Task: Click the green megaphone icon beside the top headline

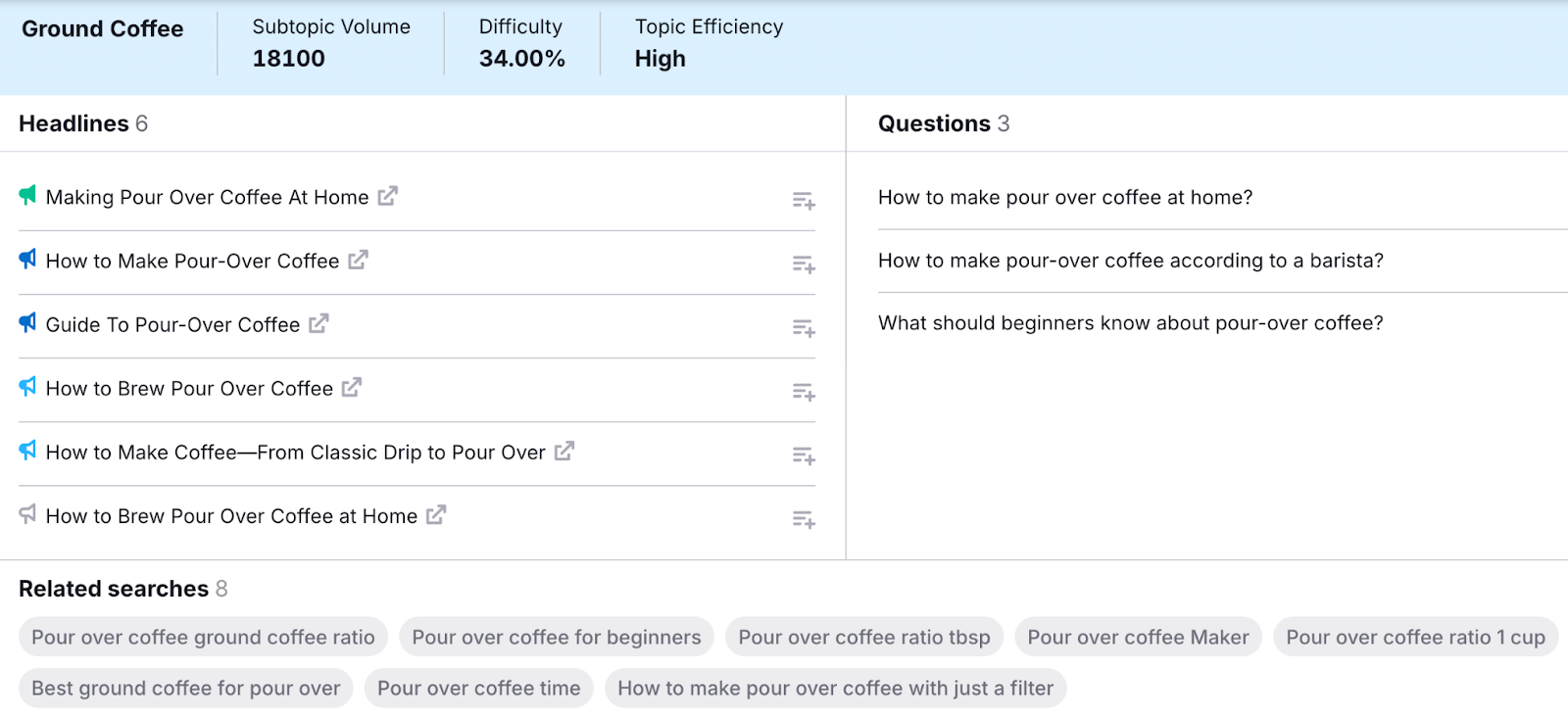Action: click(26, 195)
